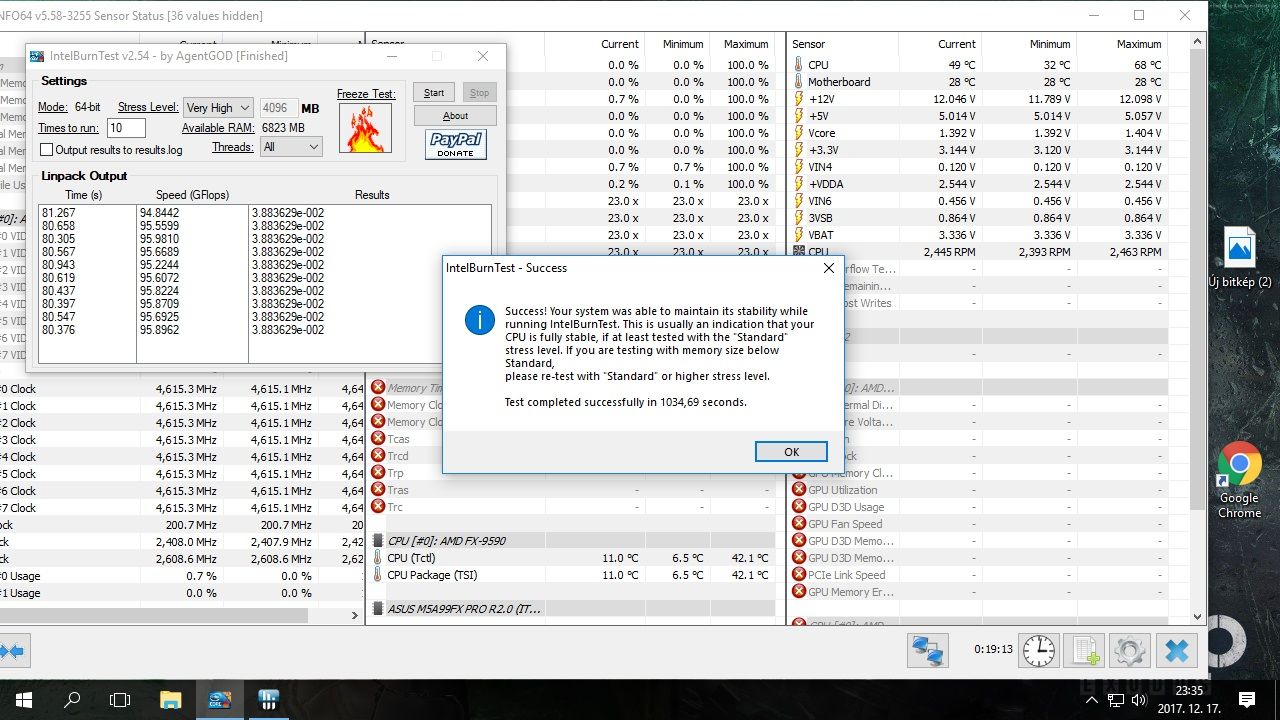Click the taskbar Search magnifier icon
Image resolution: width=1280 pixels, height=720 pixels.
tap(72, 700)
